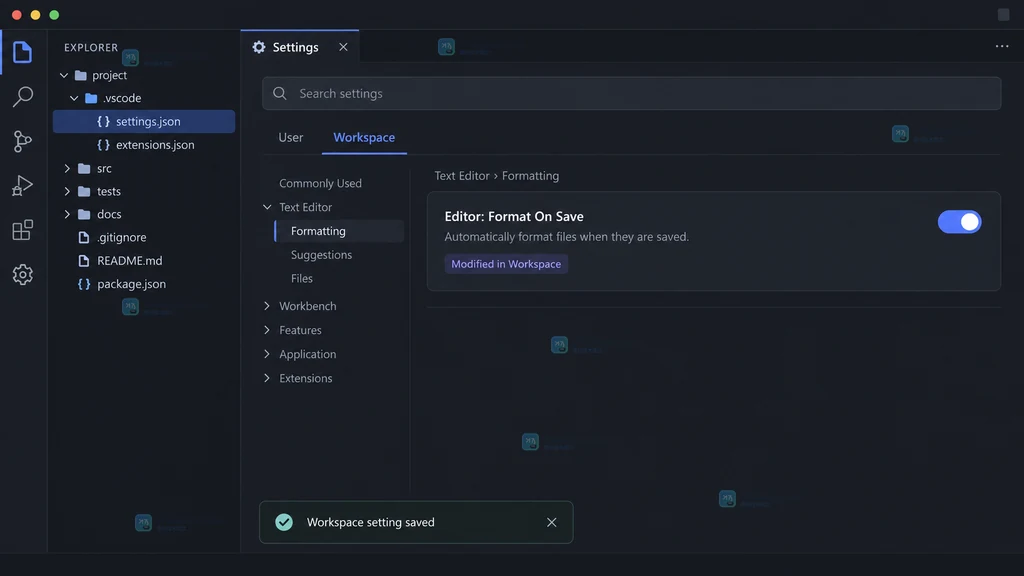Select the Files settings category
Viewport: 1024px width, 576px height.
[302, 278]
